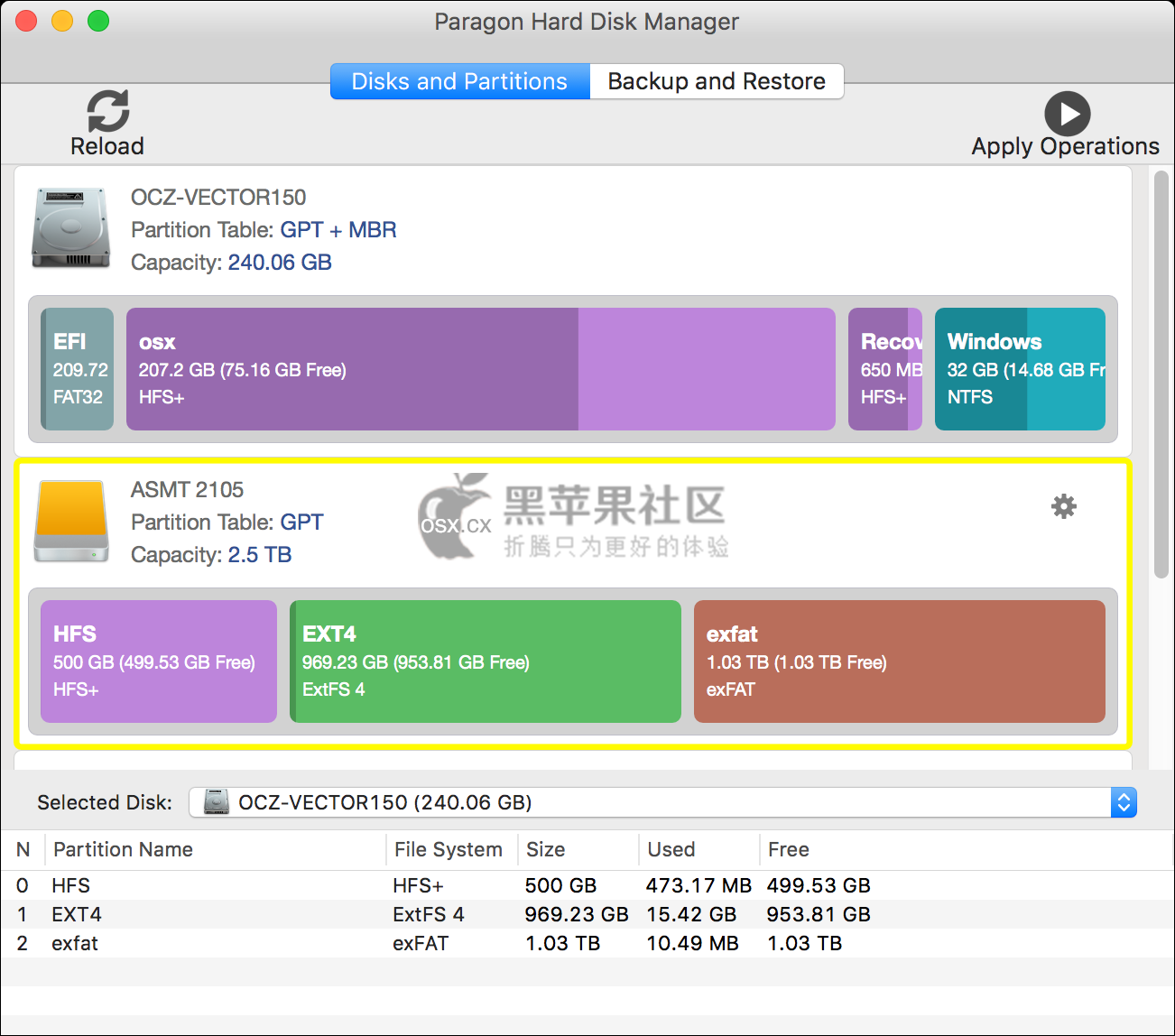This screenshot has width=1175, height=1036.
Task: Click the Apply Operations play icon
Action: (1068, 114)
